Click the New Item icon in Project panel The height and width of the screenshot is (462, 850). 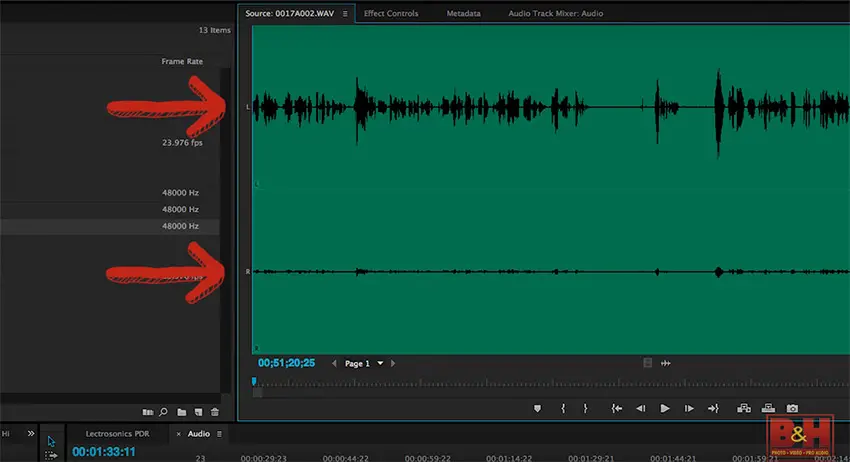tap(198, 412)
